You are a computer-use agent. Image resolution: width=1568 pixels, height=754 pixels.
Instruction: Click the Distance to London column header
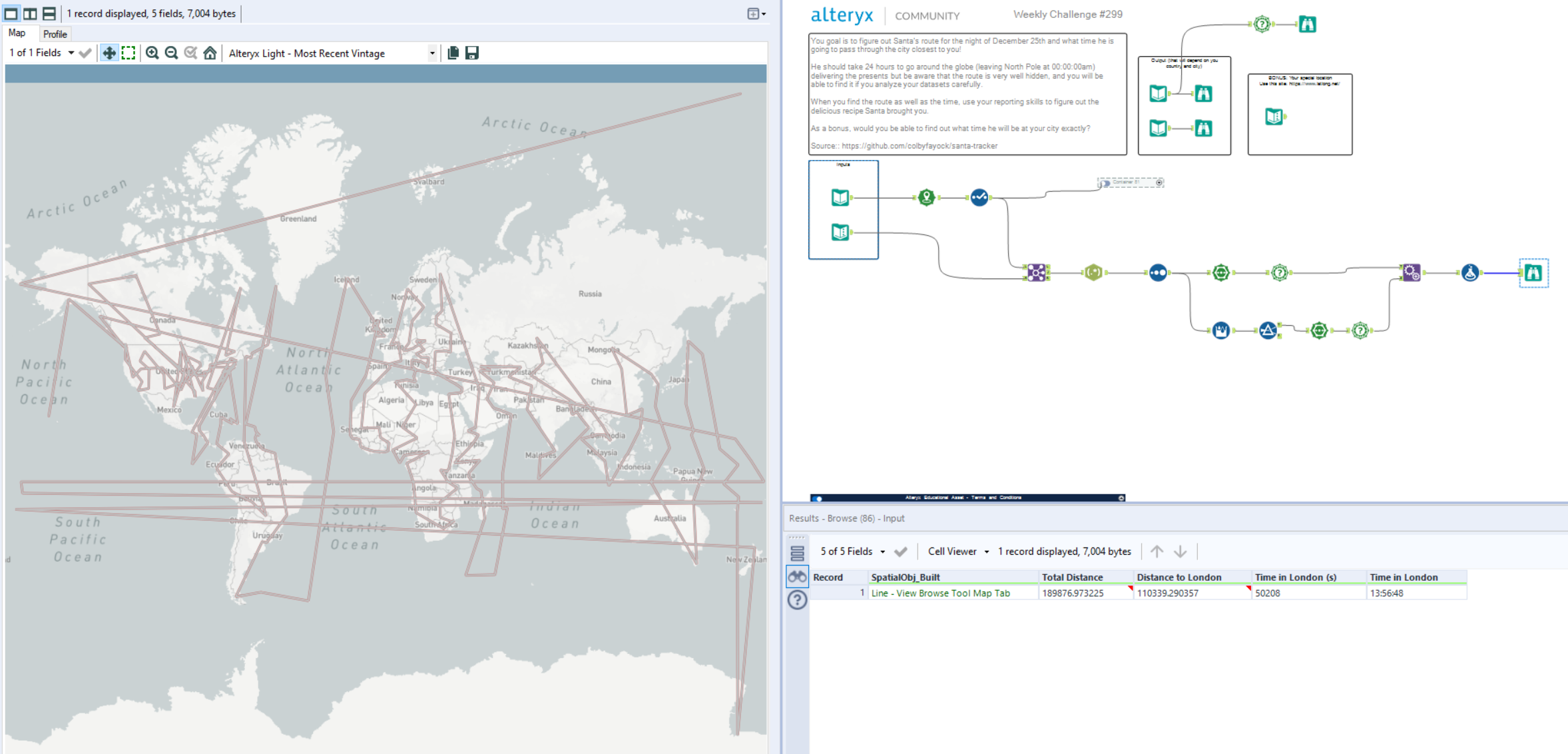tap(1192, 577)
